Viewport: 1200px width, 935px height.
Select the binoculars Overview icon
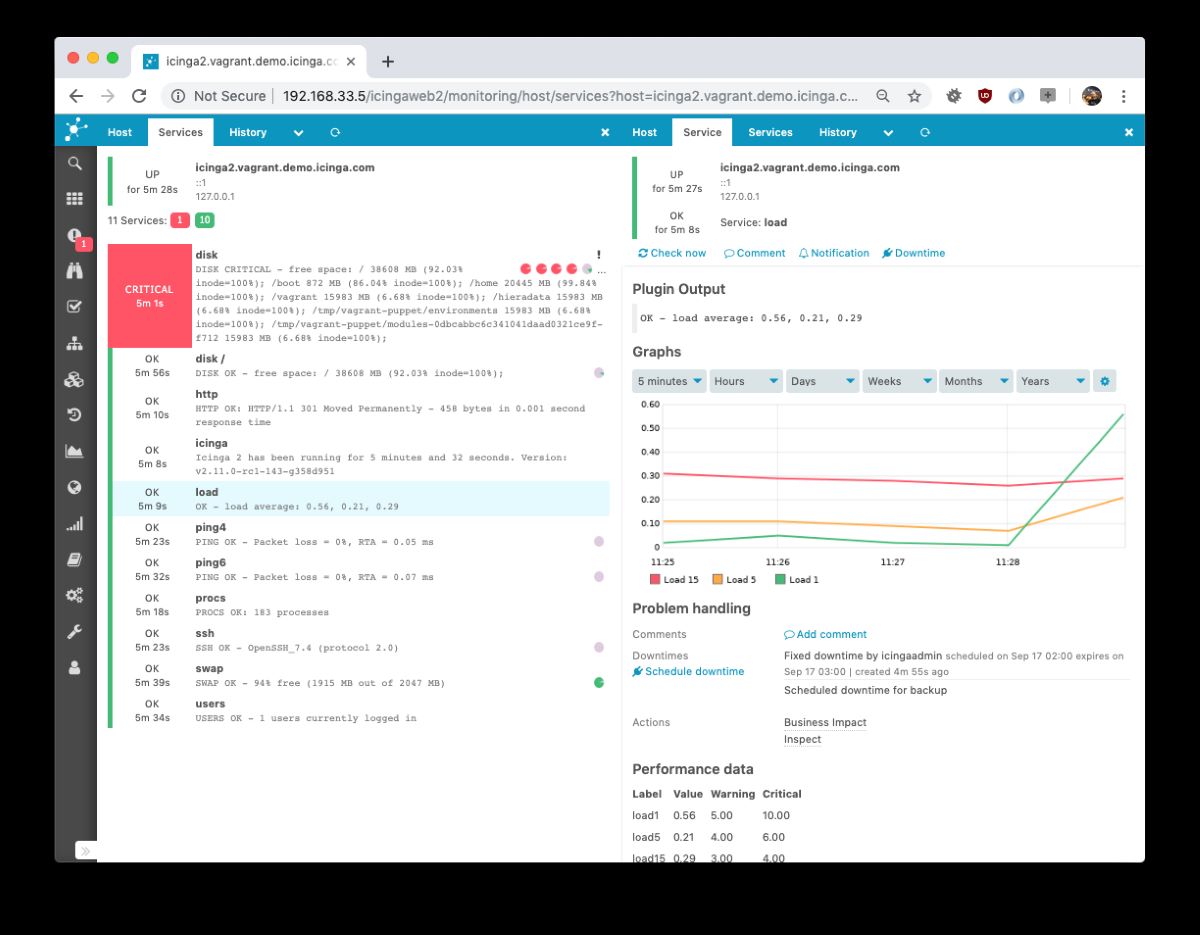point(74,271)
